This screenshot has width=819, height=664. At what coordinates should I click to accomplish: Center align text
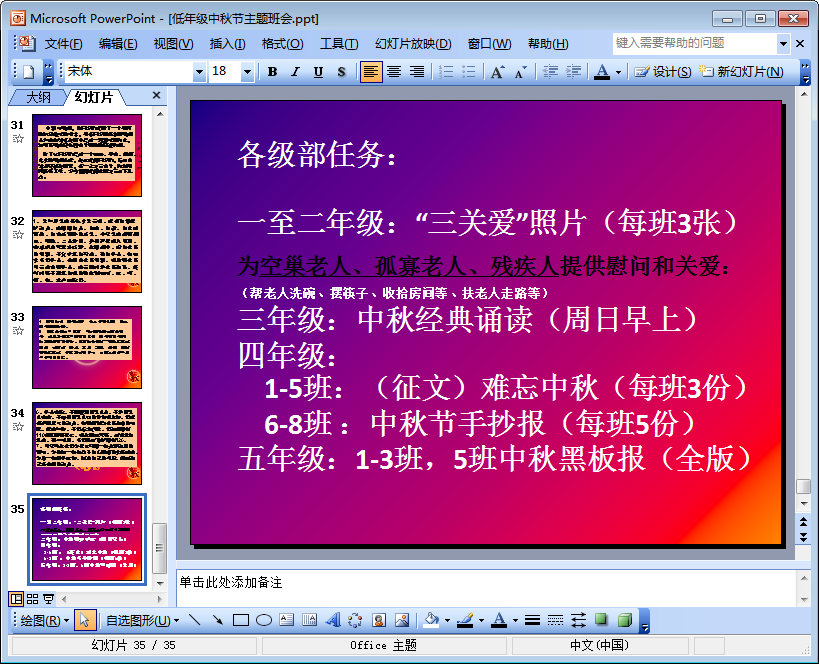[x=394, y=72]
